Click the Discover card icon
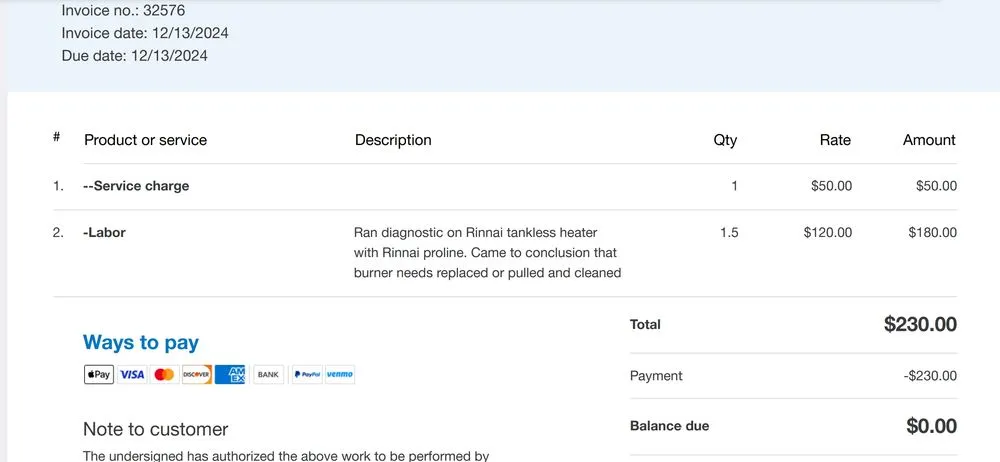 pyautogui.click(x=197, y=375)
